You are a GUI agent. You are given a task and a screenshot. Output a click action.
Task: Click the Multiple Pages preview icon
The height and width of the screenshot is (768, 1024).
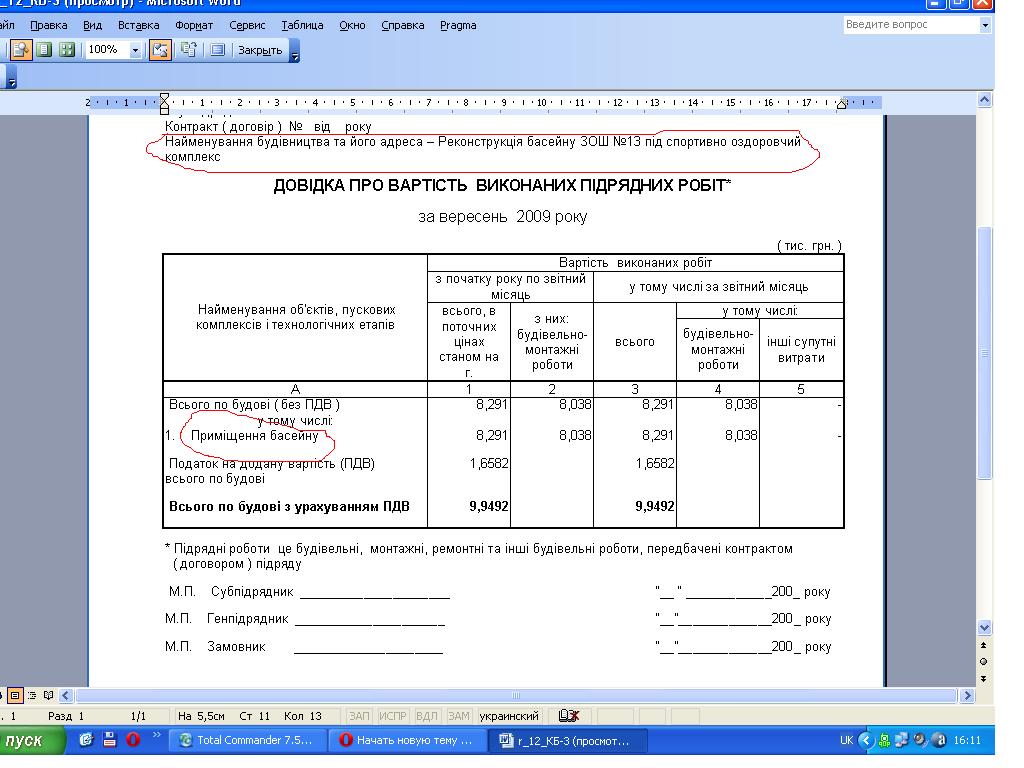pyautogui.click(x=67, y=50)
